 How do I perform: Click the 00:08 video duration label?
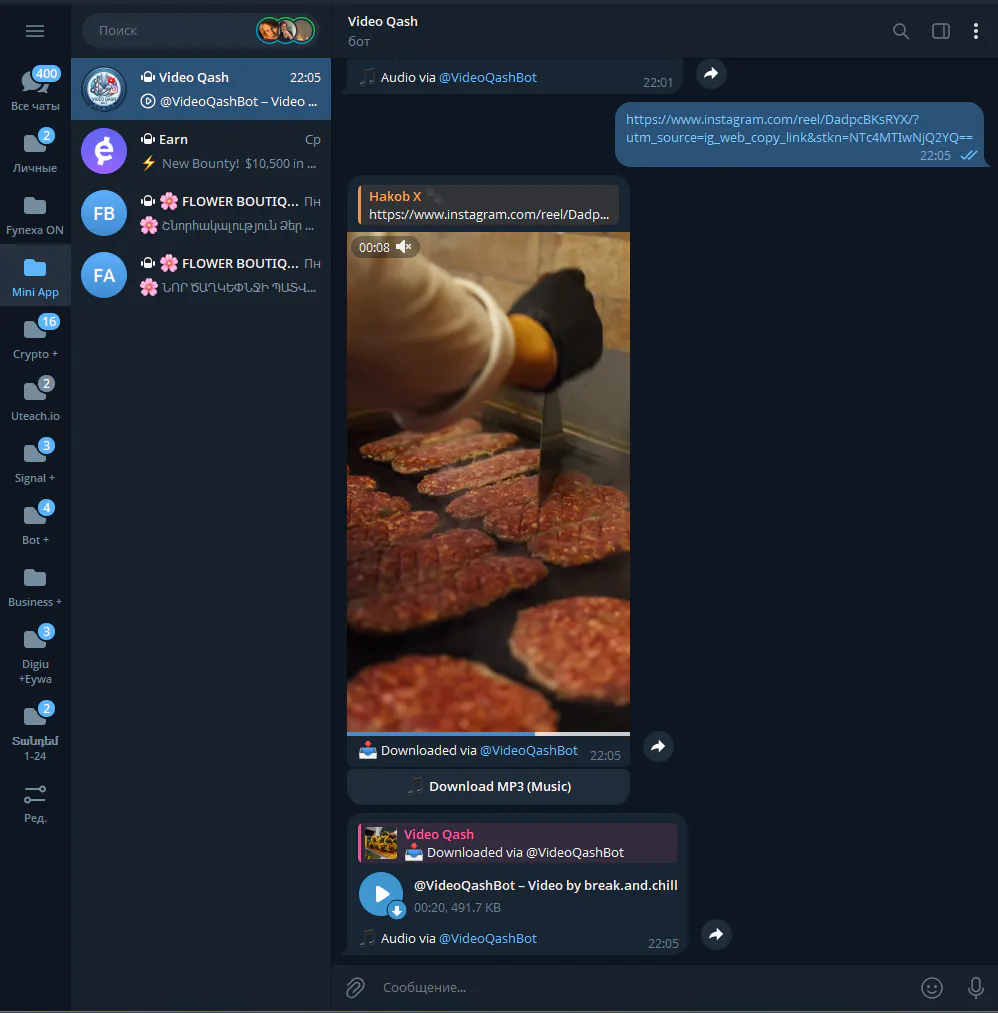point(374,247)
